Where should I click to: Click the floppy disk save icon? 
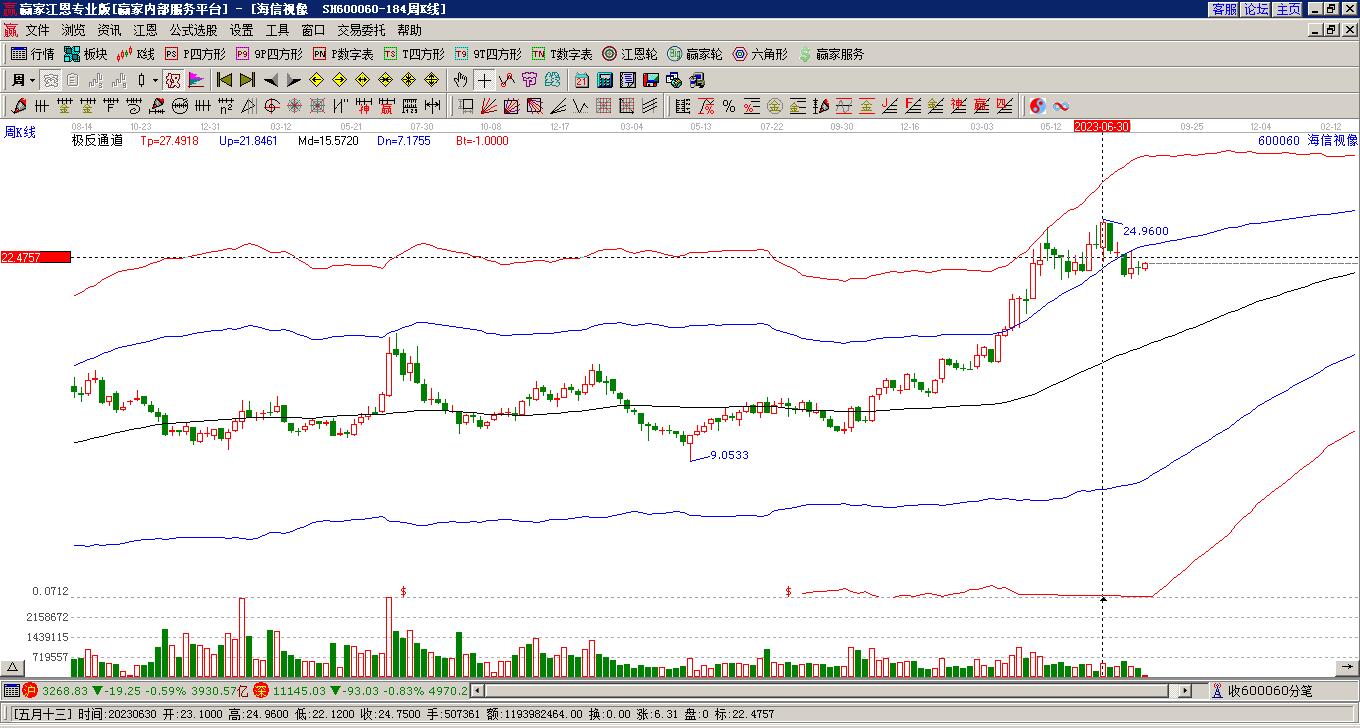click(650, 80)
